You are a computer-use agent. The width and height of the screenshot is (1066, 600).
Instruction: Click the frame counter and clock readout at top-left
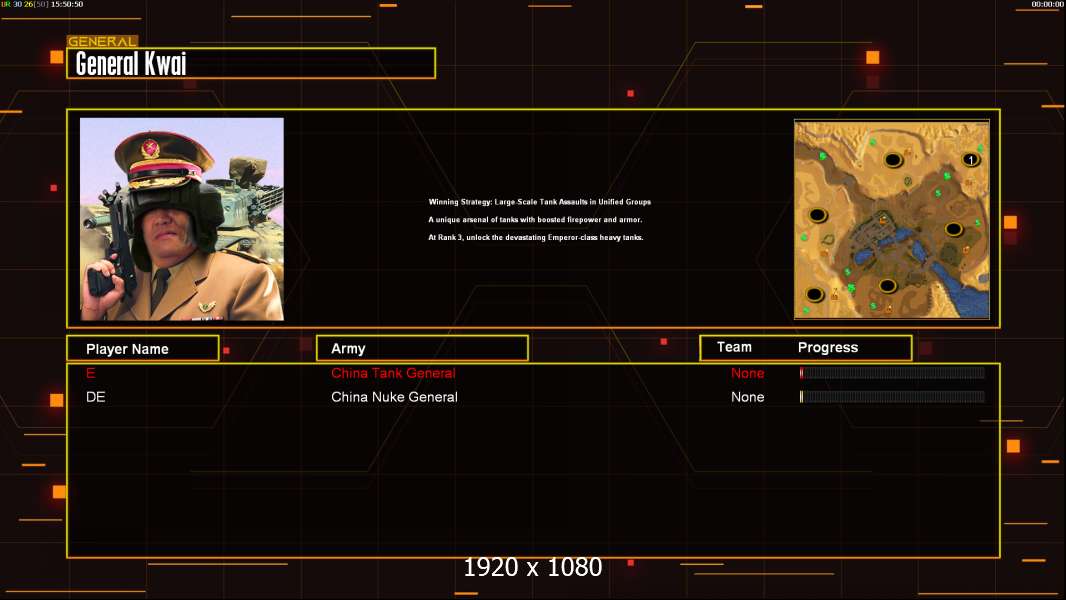42,4
